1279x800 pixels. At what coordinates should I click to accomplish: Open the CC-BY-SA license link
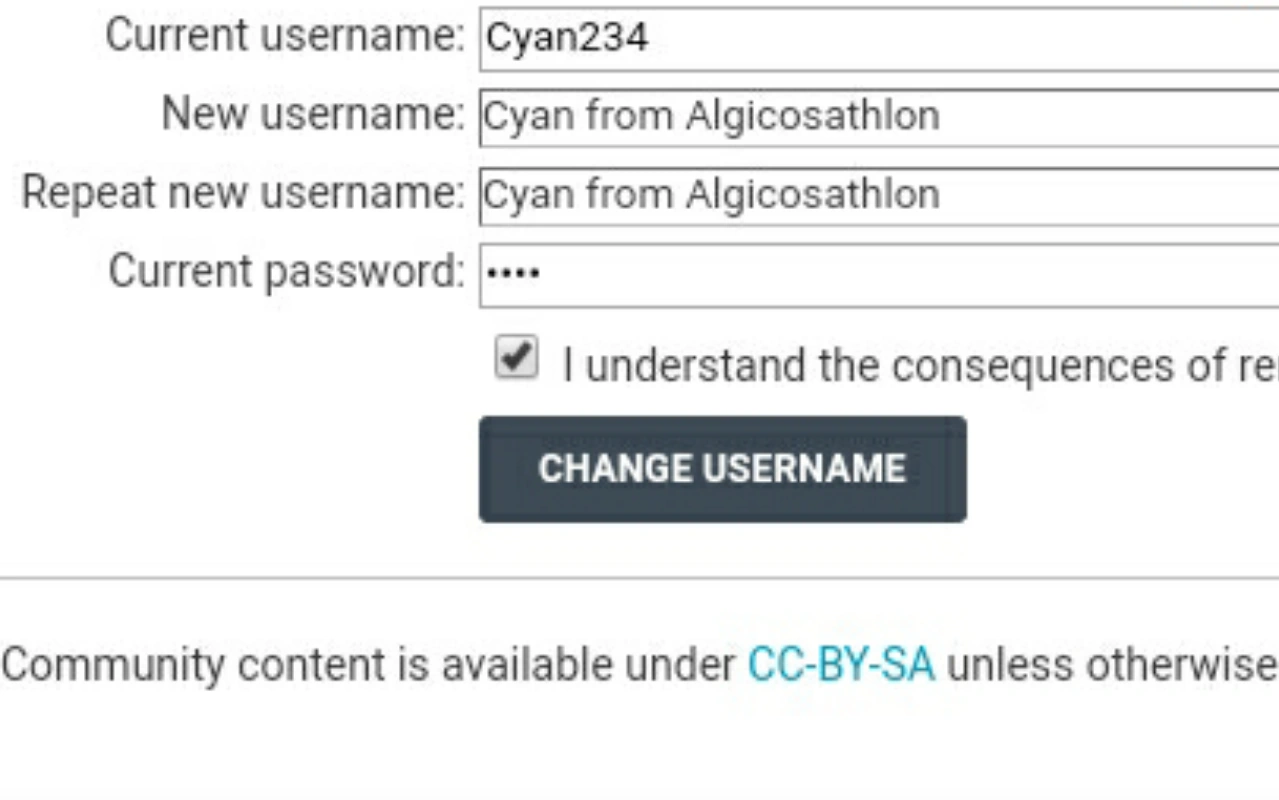coord(841,665)
